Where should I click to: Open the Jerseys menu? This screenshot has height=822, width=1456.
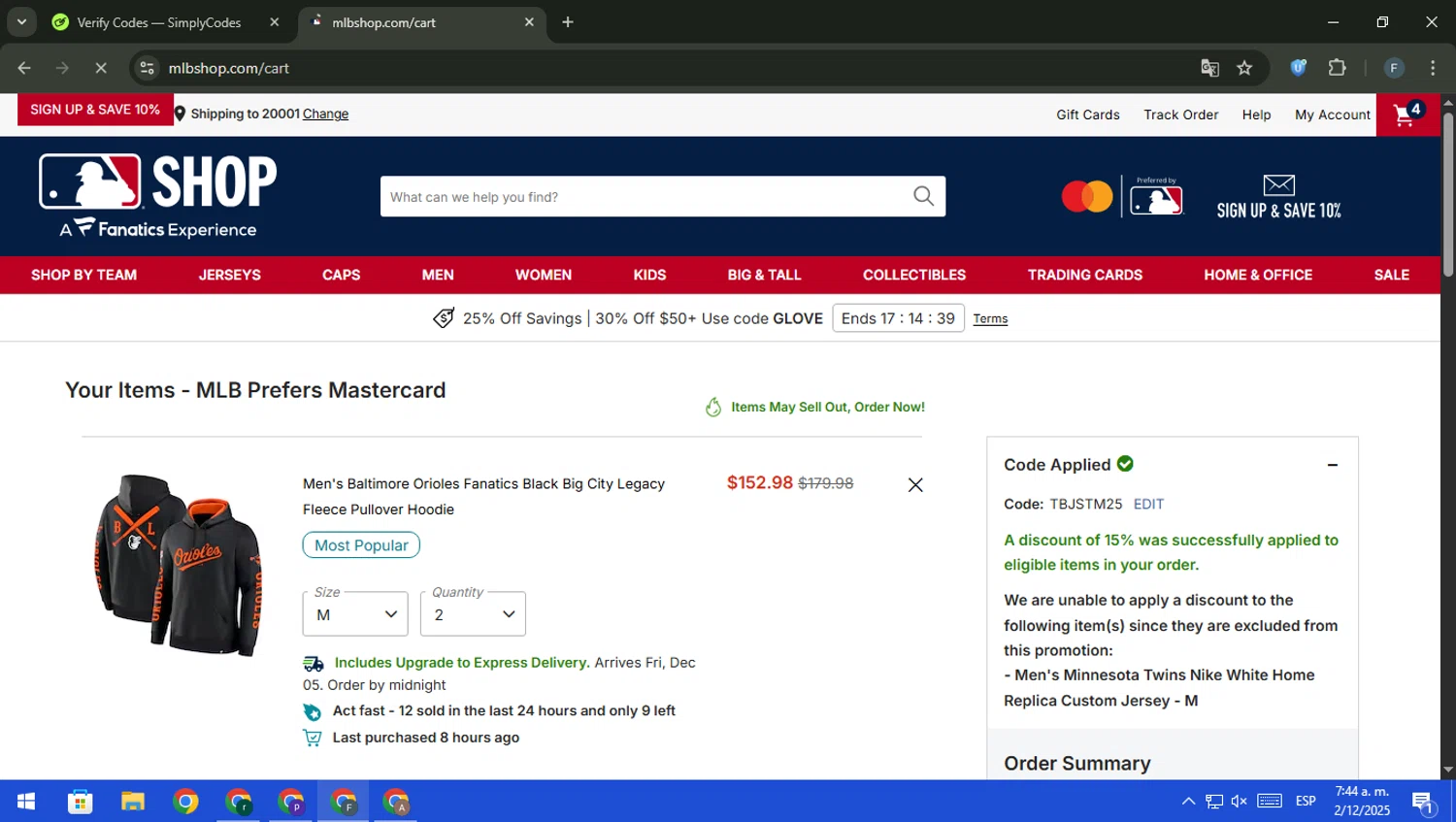point(229,275)
